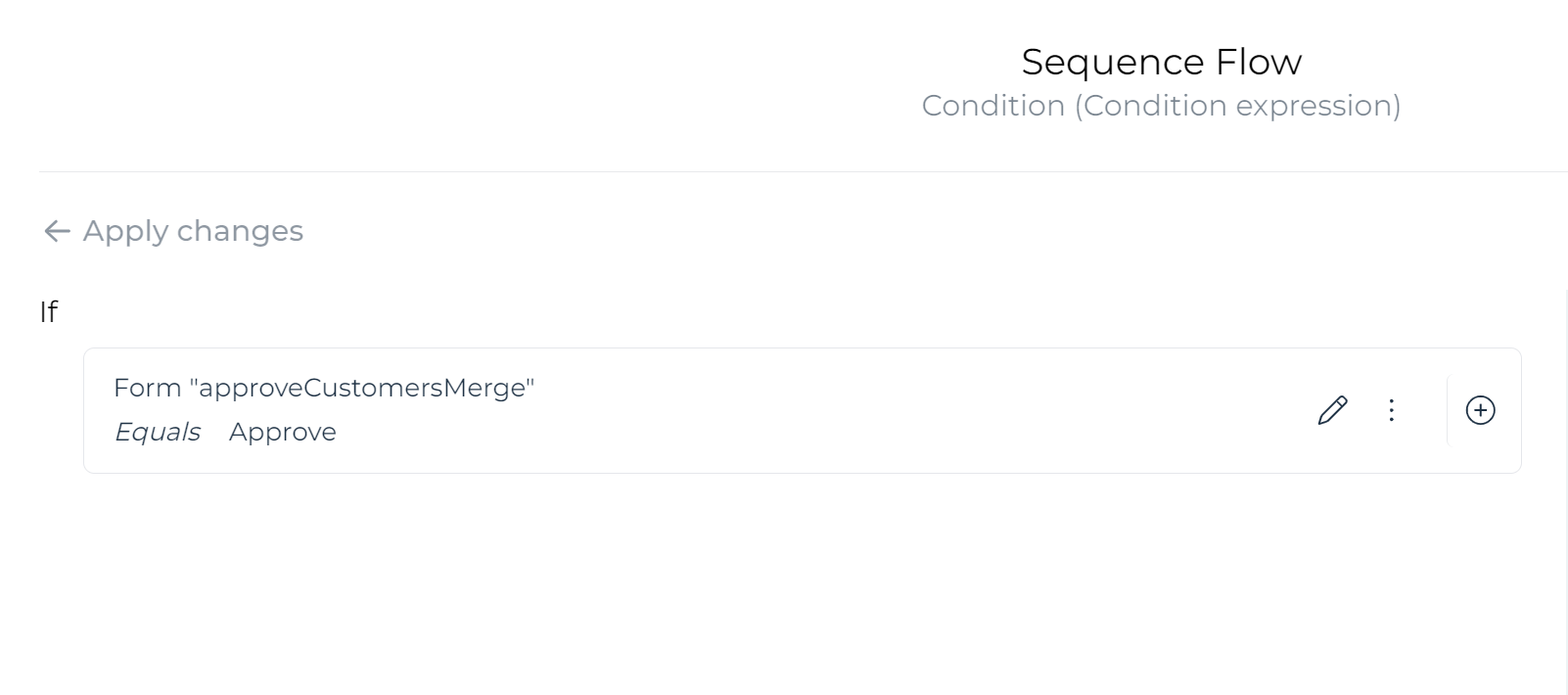Click the circled plus add condition icon
The height and width of the screenshot is (695, 1568).
click(1480, 410)
